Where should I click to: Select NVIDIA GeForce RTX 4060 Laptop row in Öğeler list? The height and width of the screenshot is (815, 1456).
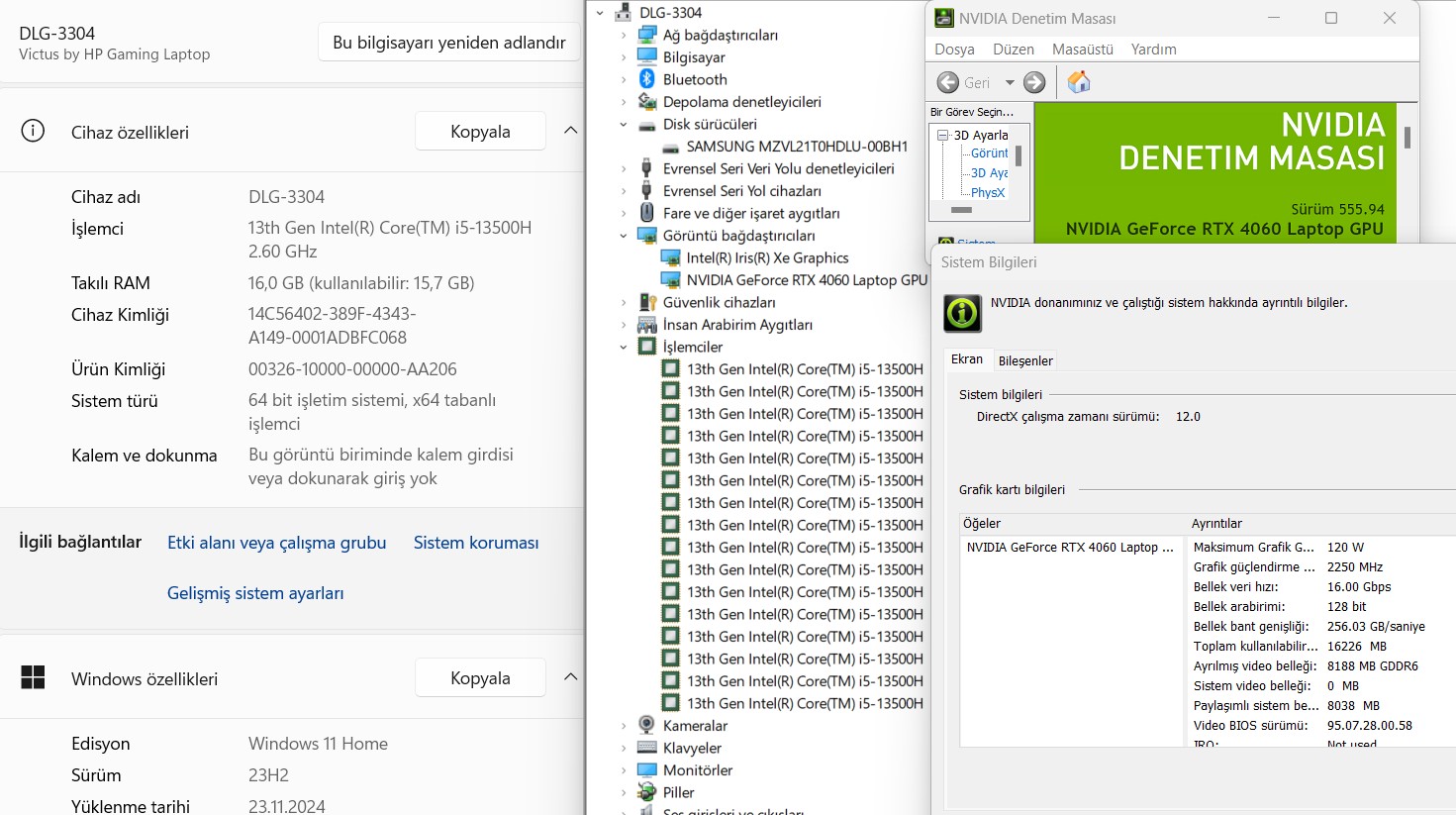tap(1072, 547)
